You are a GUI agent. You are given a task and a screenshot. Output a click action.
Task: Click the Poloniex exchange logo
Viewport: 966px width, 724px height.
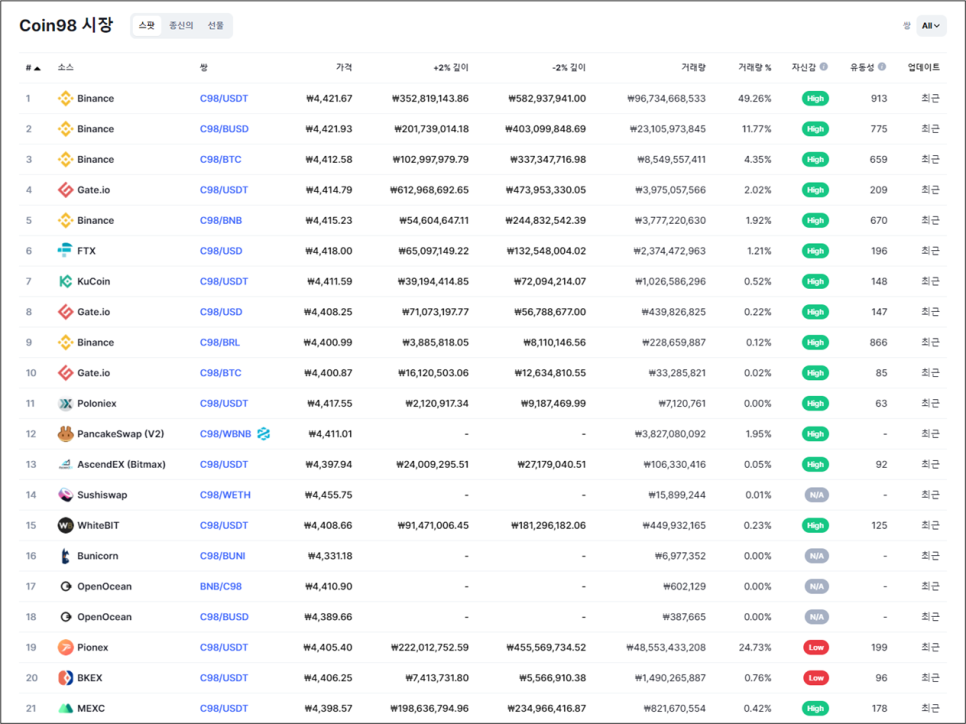tap(65, 404)
